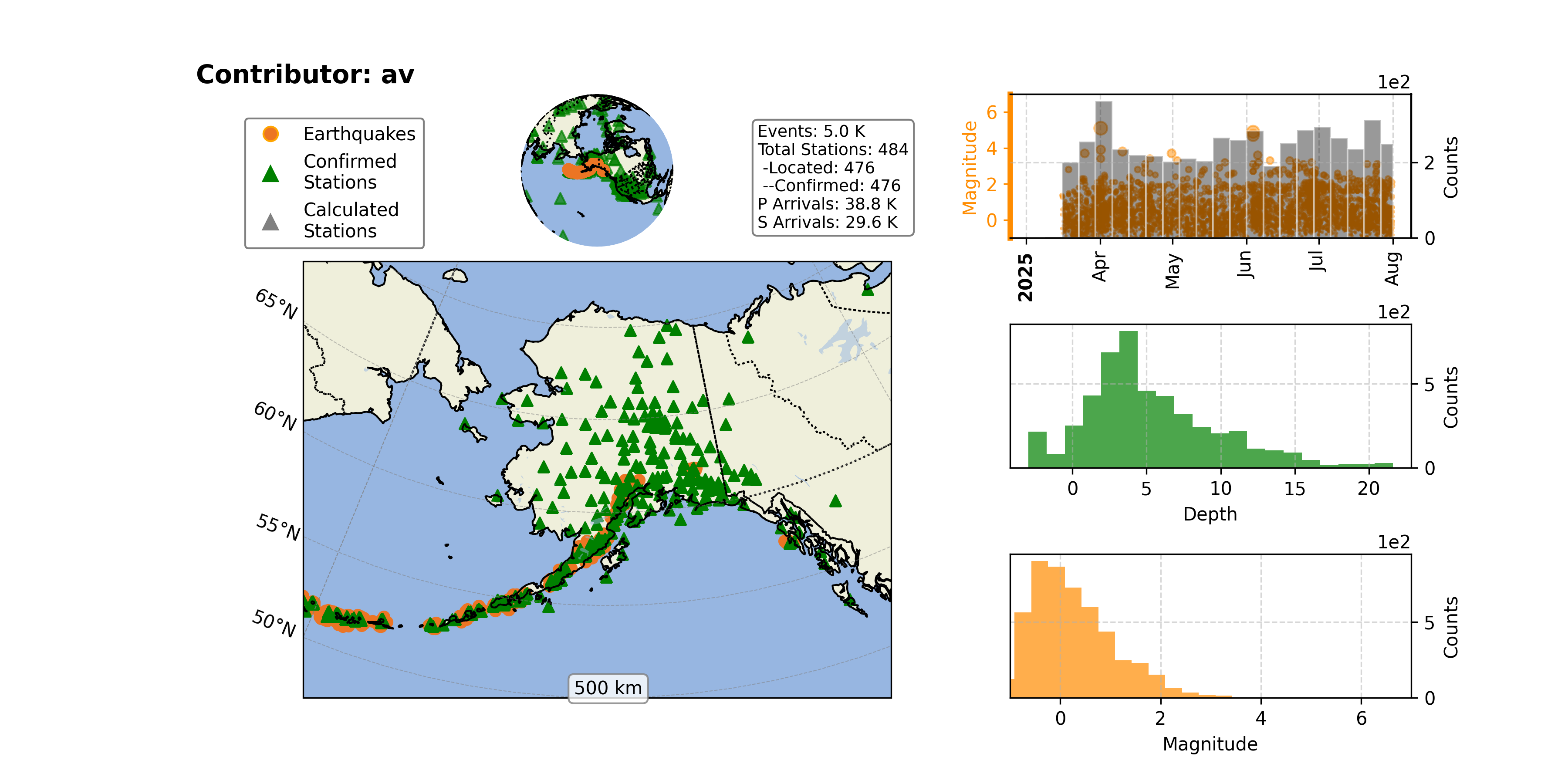Click the "P Arrivals: 38.8 K" line
The width and height of the screenshot is (1568, 784).
click(827, 204)
